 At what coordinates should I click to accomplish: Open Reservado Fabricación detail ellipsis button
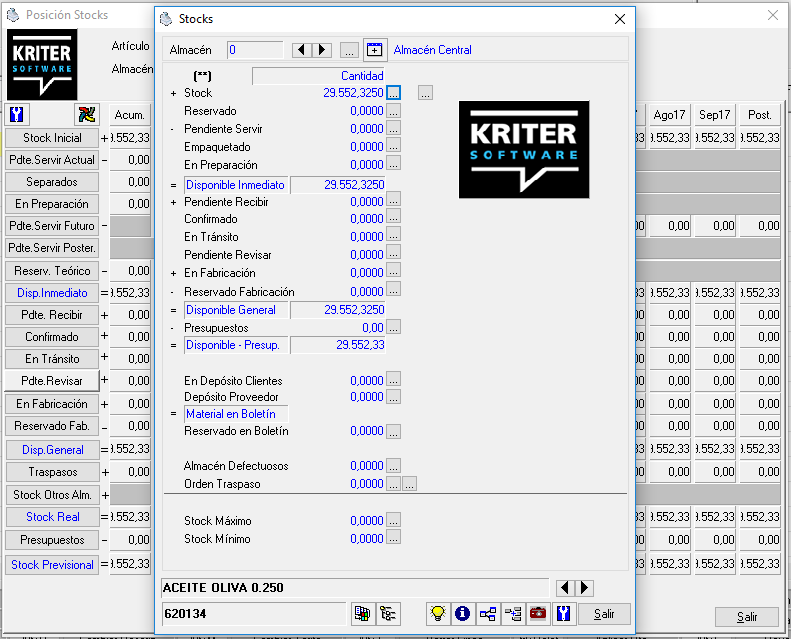coord(393,289)
